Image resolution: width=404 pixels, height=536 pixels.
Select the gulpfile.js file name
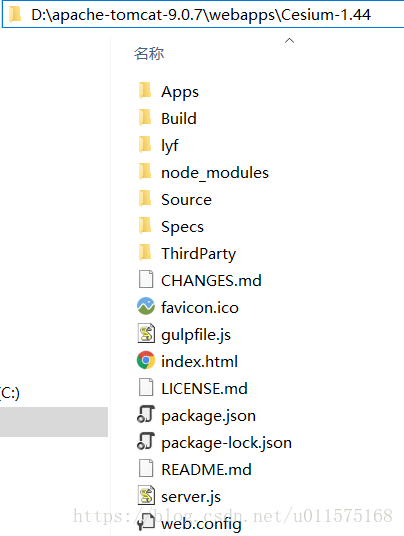[x=196, y=335]
